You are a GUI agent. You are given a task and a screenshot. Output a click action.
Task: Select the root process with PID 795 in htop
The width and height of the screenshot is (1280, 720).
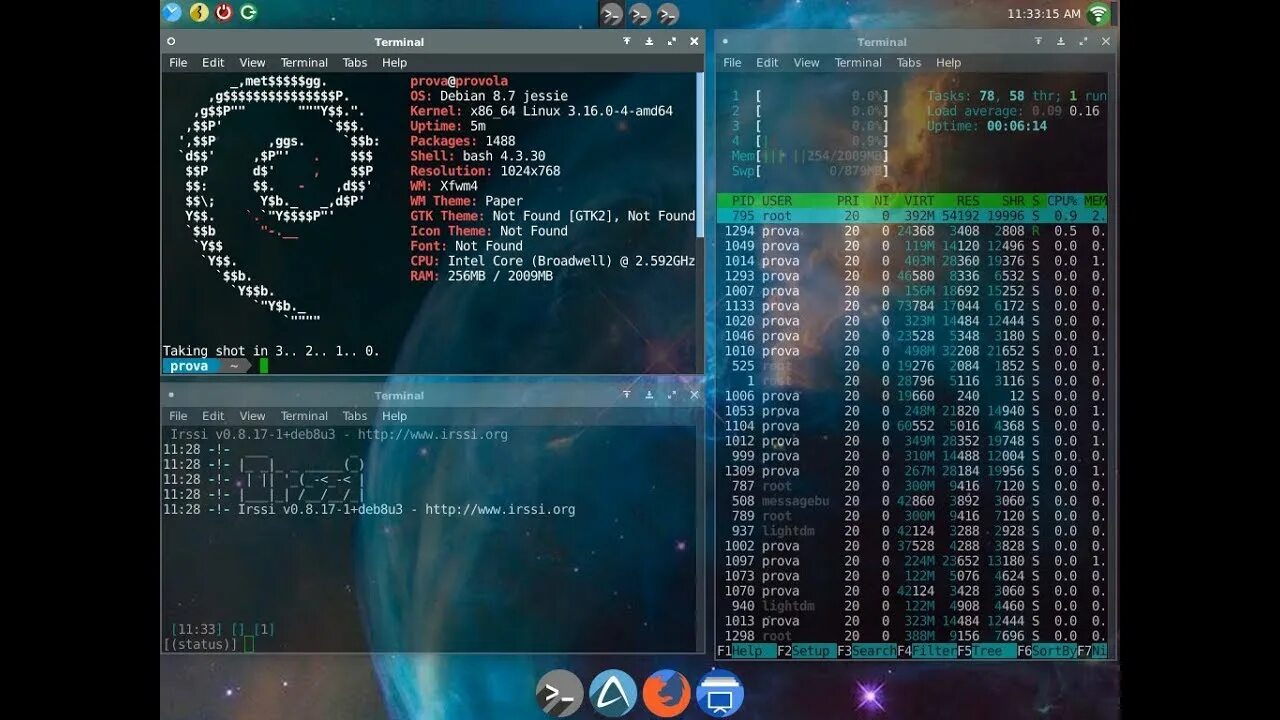click(x=912, y=216)
